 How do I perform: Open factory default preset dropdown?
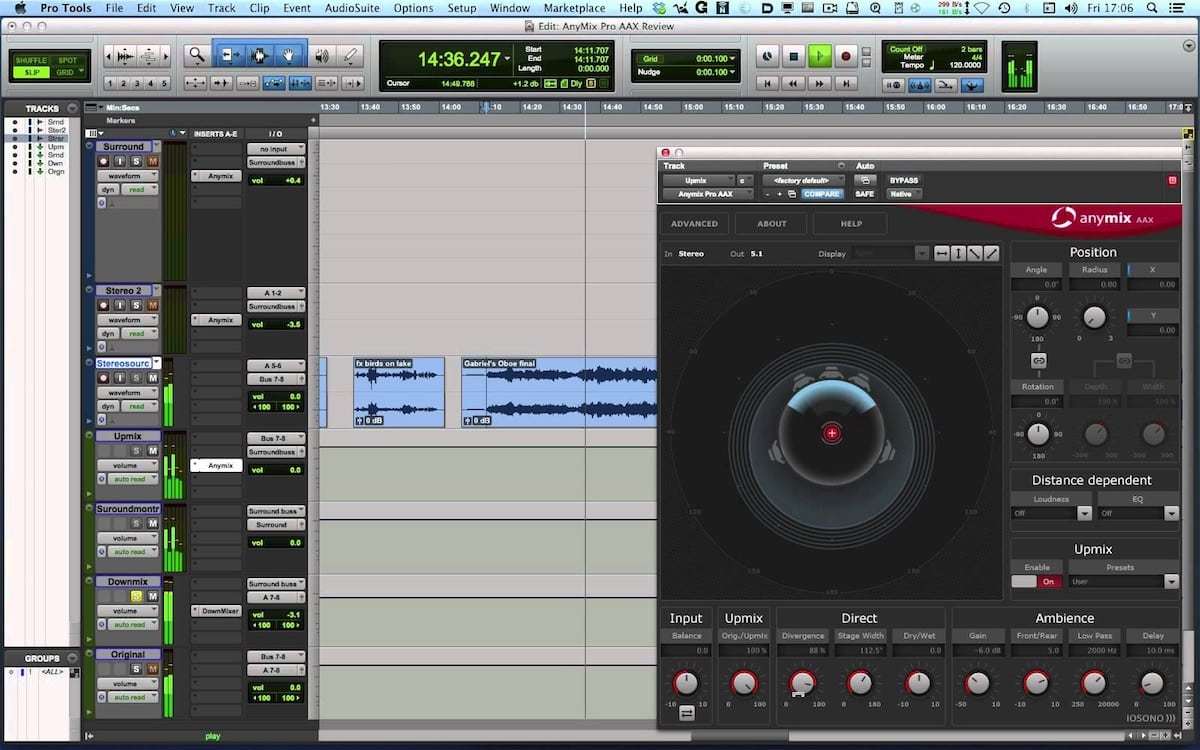click(x=803, y=180)
